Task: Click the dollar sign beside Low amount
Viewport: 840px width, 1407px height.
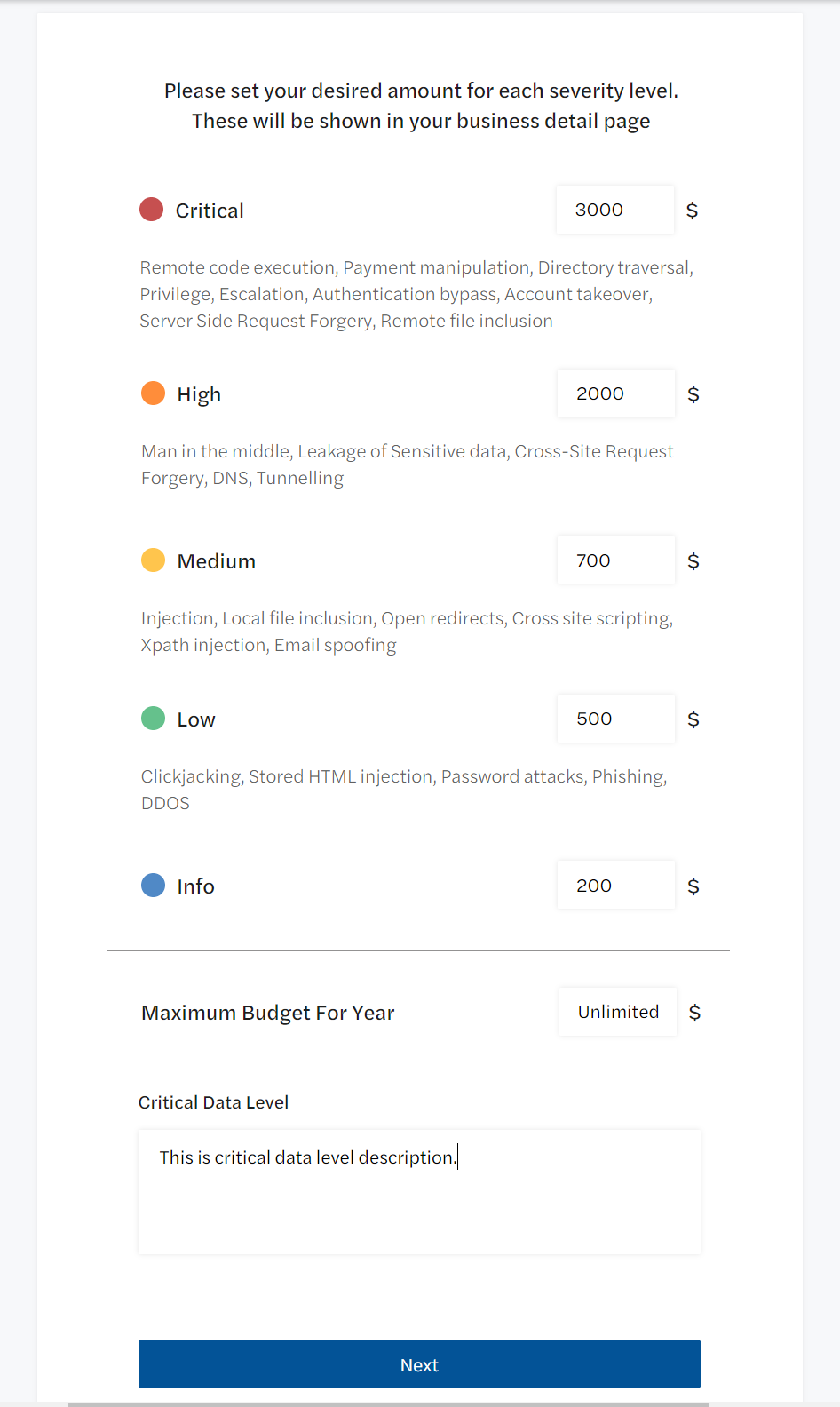Action: coord(693,719)
